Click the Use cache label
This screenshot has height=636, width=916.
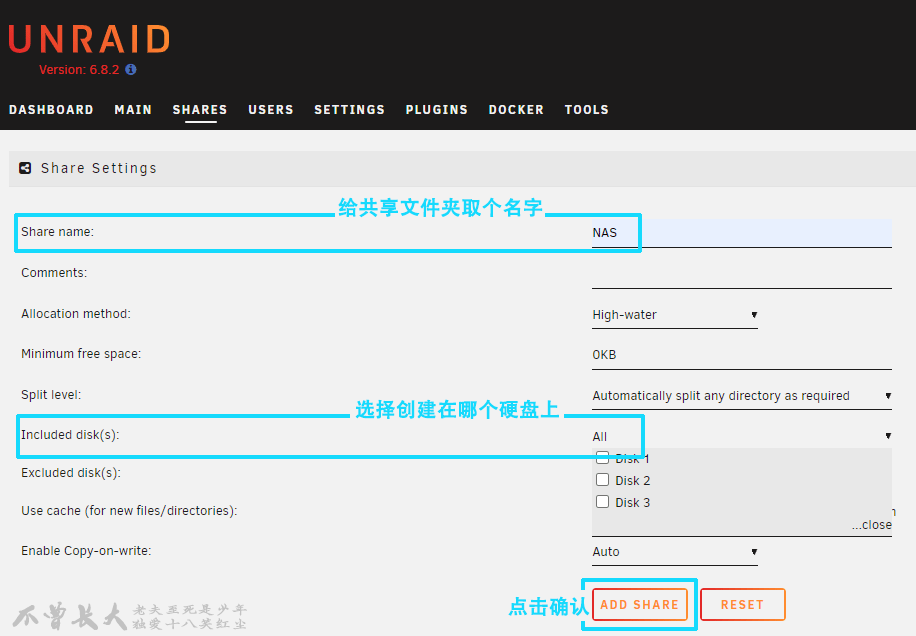(129, 511)
